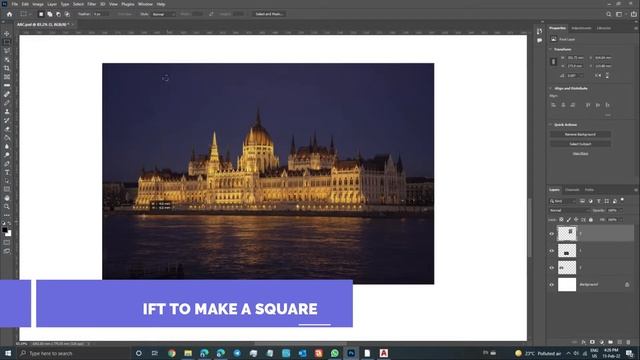
Task: Switch to the Channels tab
Action: tap(572, 190)
